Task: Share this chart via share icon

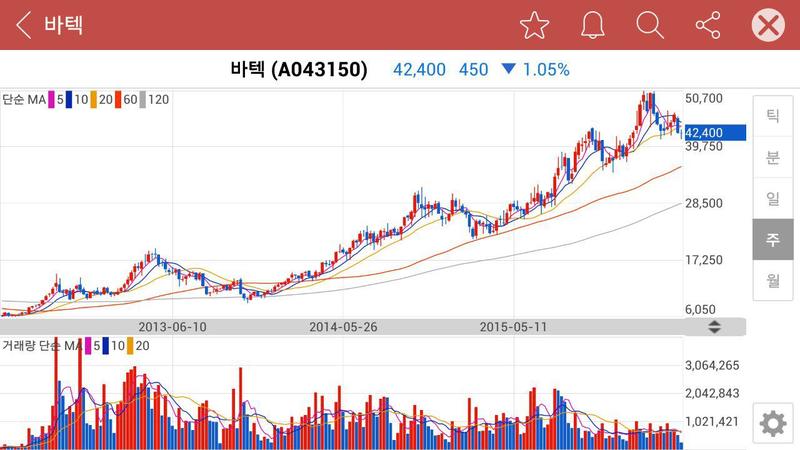Action: 708,25
